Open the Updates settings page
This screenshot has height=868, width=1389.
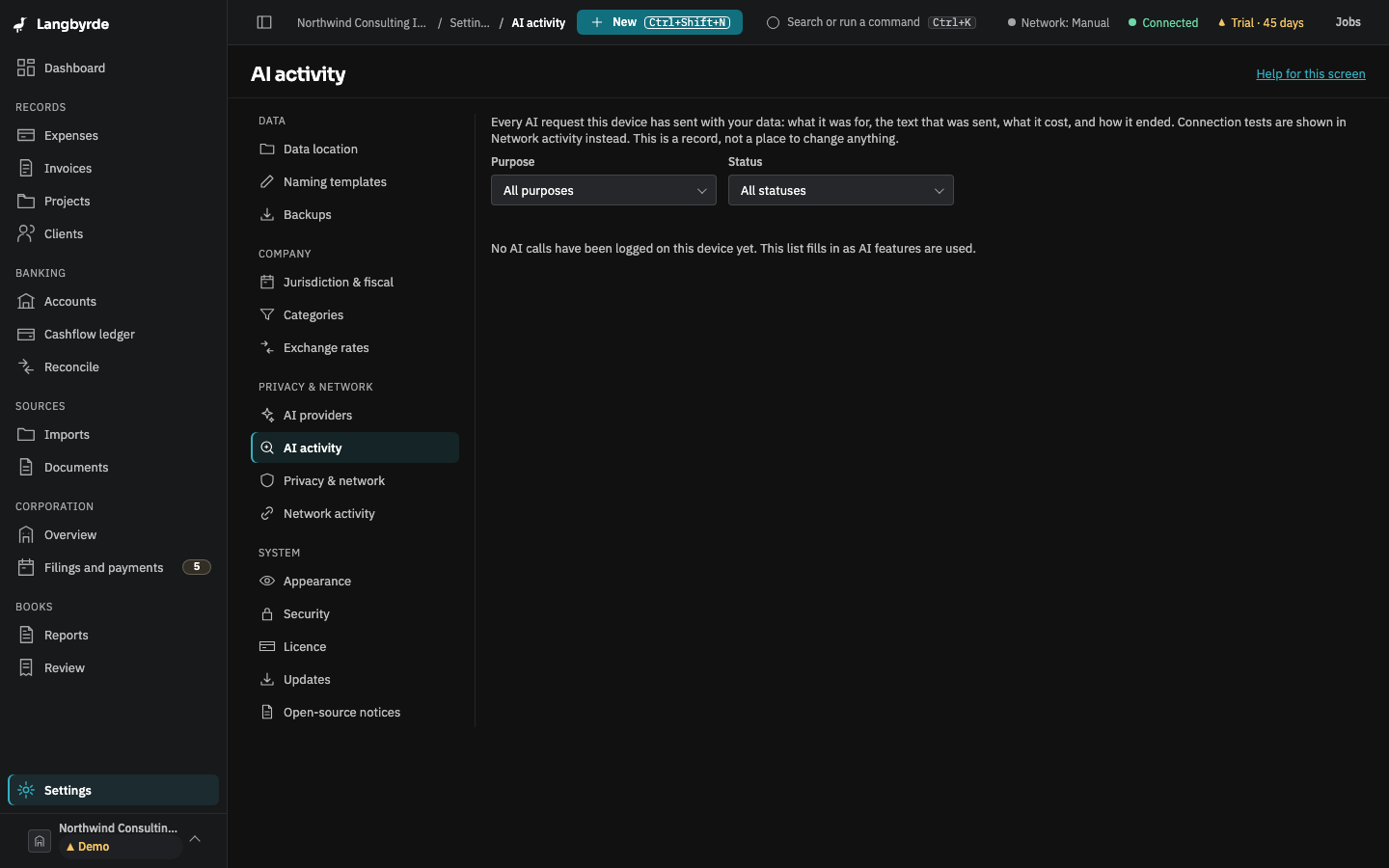[x=355, y=679]
